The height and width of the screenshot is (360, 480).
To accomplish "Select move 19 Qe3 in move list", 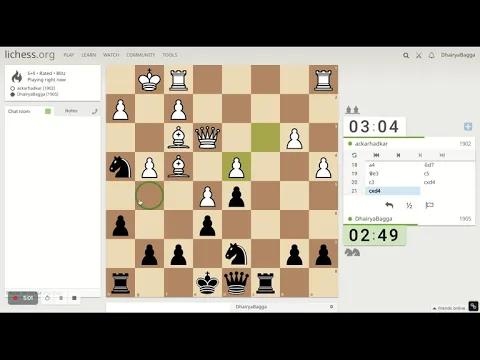I will click(x=393, y=174).
